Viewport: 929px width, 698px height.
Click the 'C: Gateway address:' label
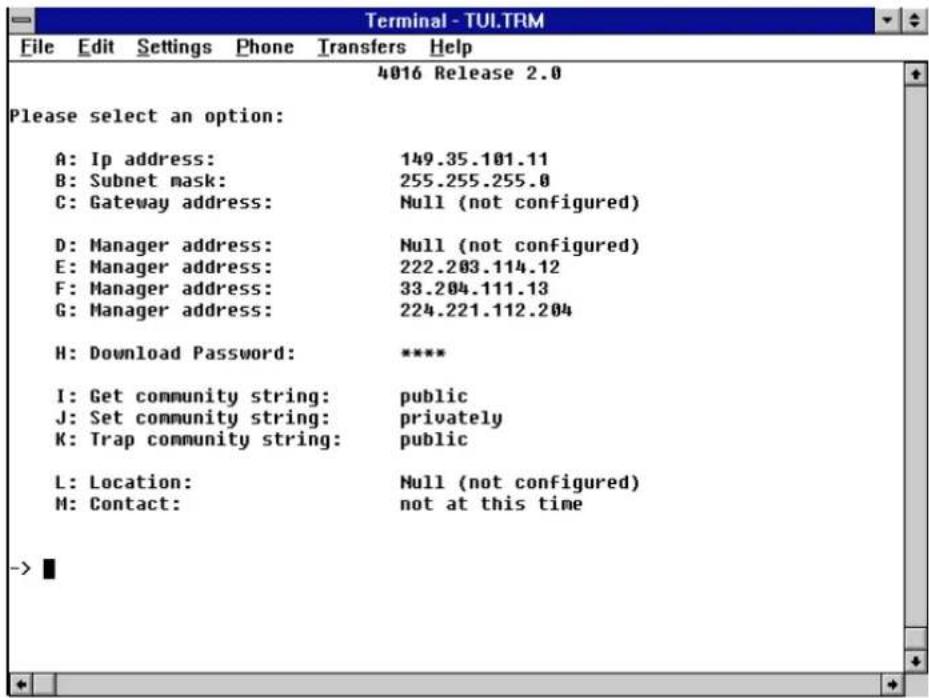tap(164, 203)
